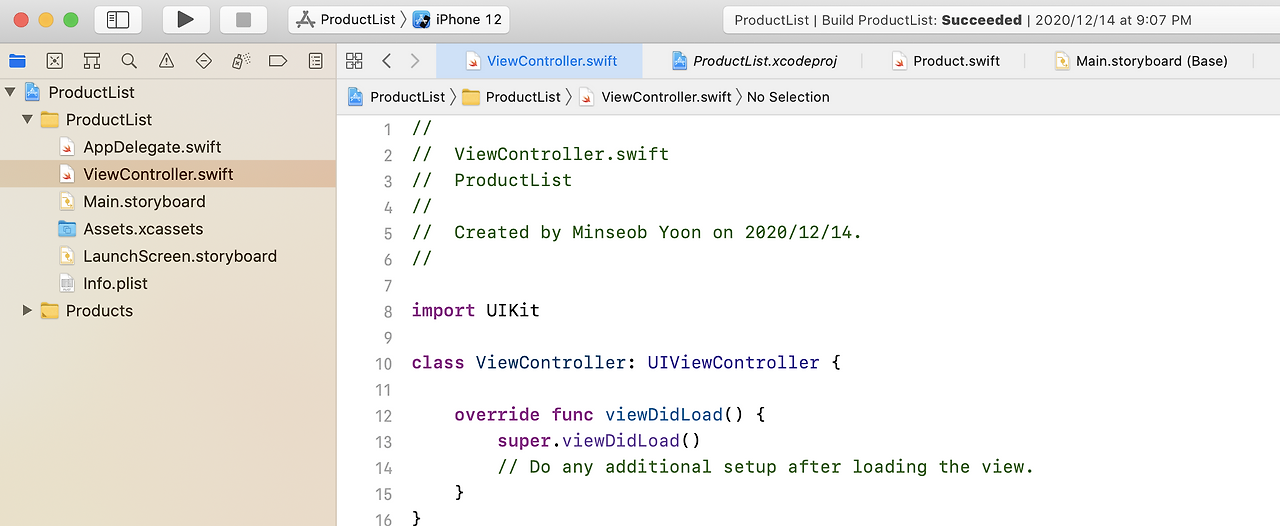Open the Find navigator magnifier icon

(x=129, y=61)
